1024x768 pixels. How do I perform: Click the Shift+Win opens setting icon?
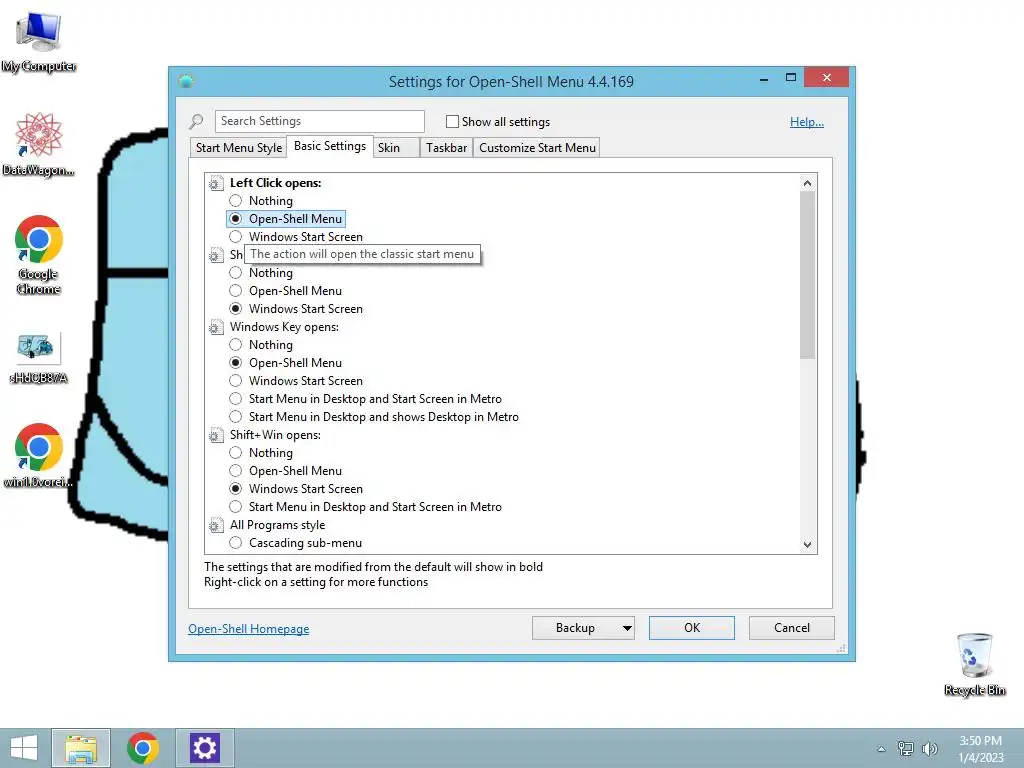216,435
